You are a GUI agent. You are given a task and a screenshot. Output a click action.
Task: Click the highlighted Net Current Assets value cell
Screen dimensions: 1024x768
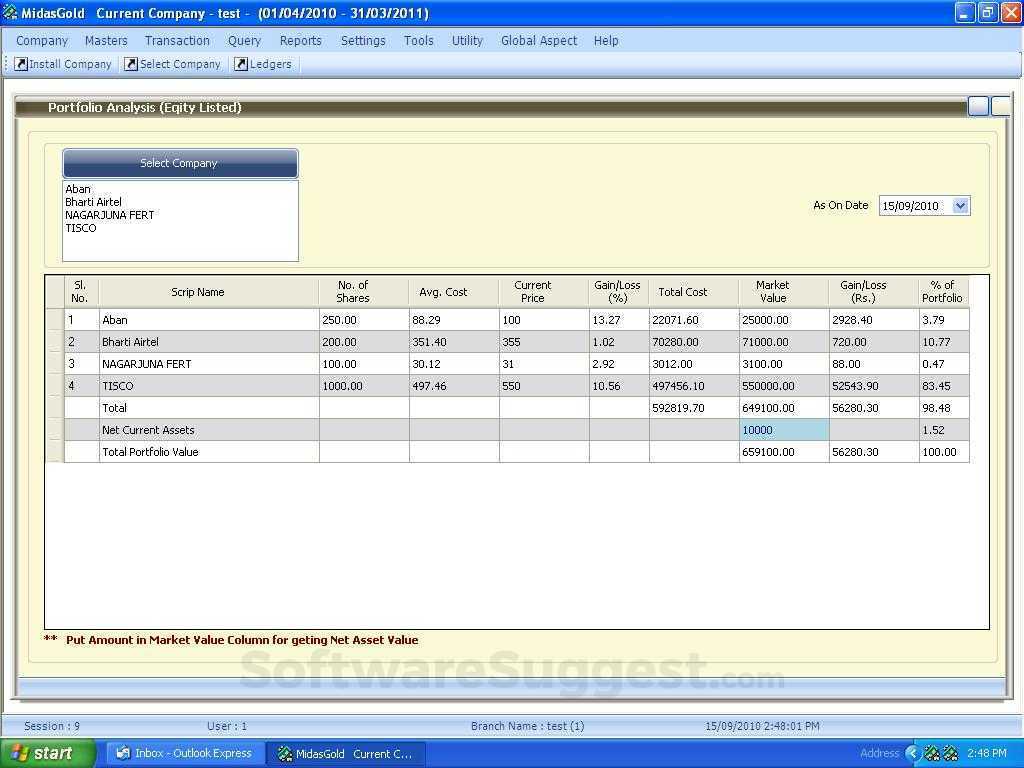(x=782, y=429)
